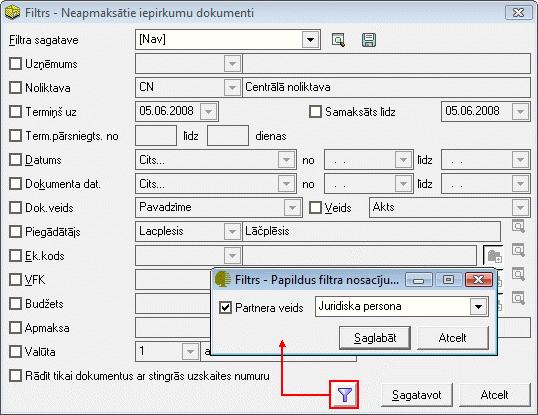Click the Sagatavot button

pyautogui.click(x=417, y=395)
